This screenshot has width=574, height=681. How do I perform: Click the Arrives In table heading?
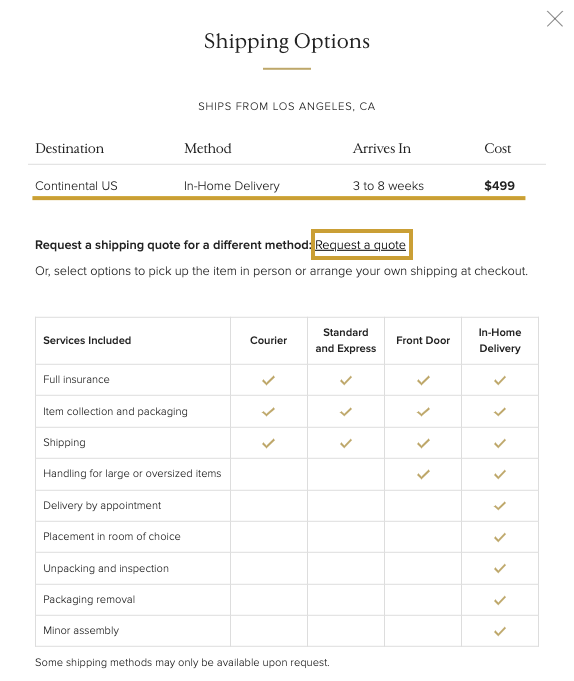point(382,149)
